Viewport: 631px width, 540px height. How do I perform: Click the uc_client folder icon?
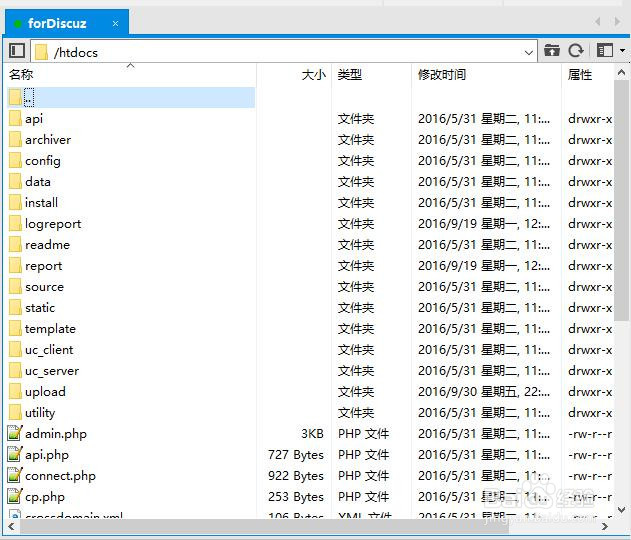click(x=15, y=350)
